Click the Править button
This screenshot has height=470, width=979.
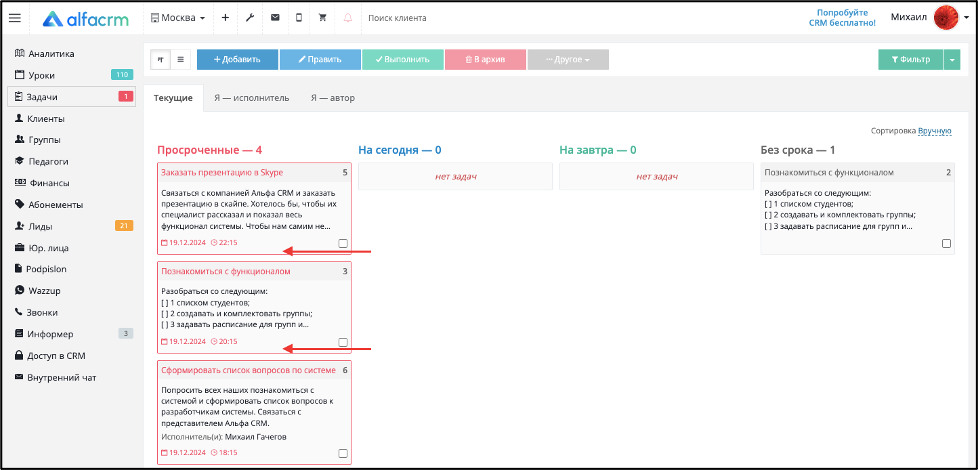[320, 60]
